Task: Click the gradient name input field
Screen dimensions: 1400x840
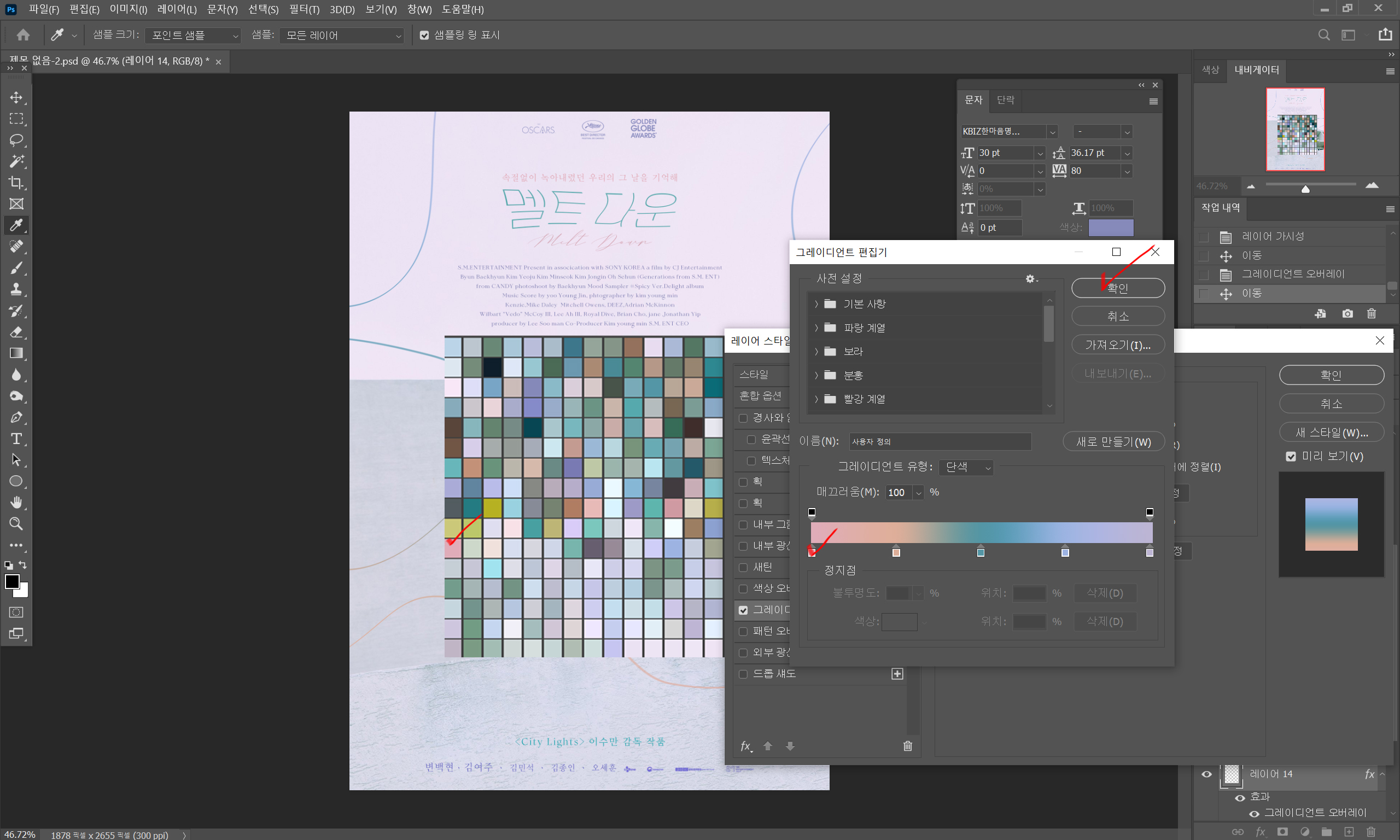Action: click(940, 441)
